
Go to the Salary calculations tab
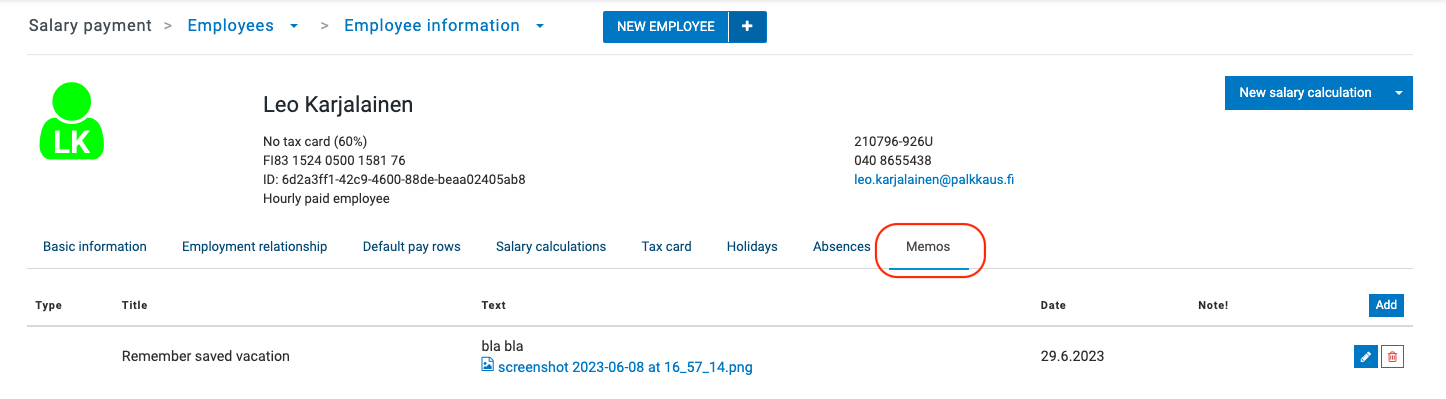click(551, 247)
